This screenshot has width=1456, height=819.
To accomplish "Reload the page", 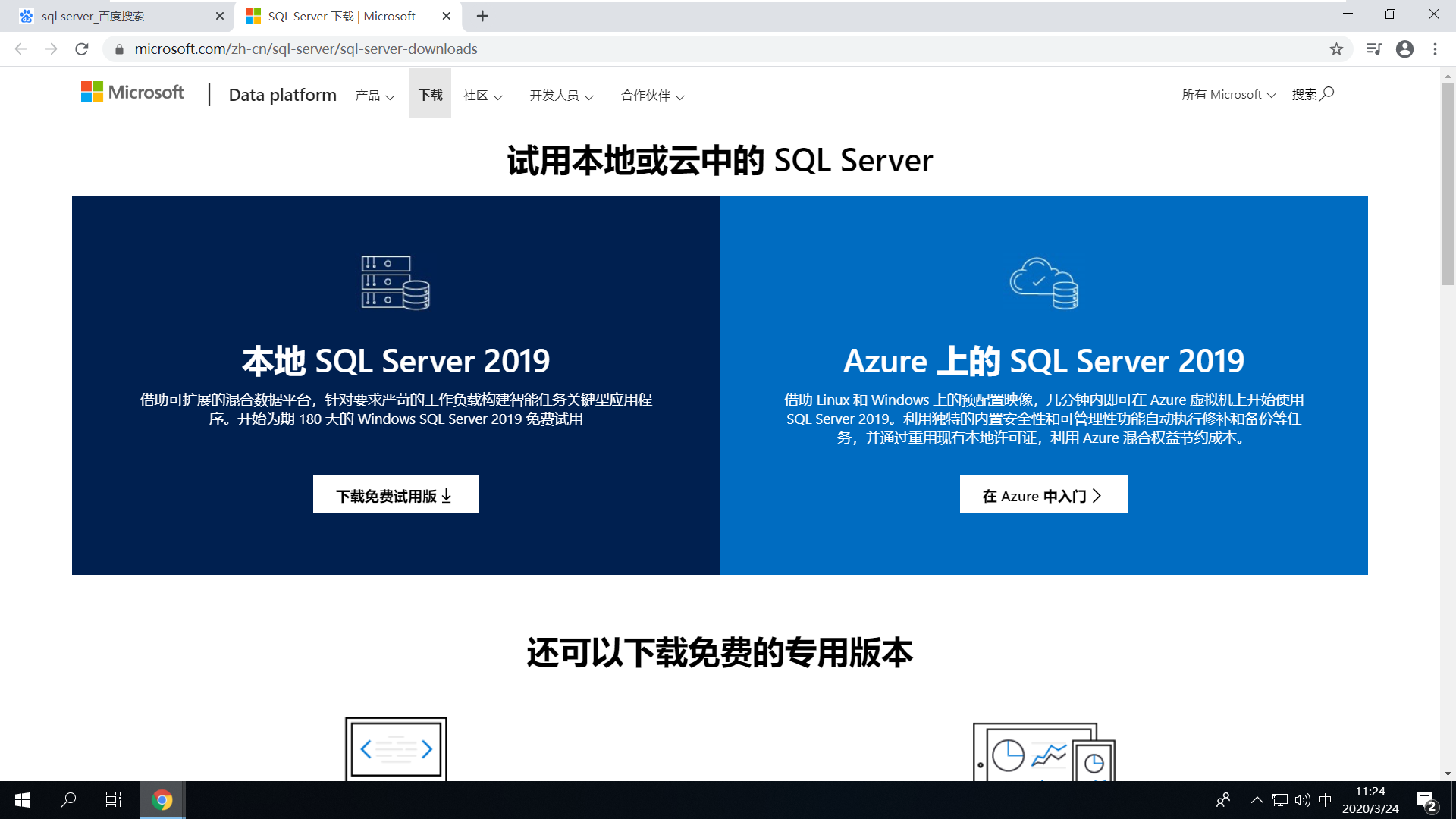I will click(x=82, y=49).
